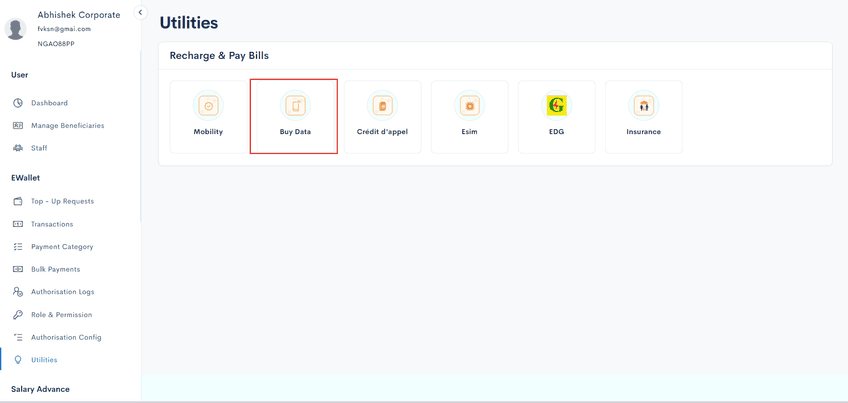Click the Esim chip icon
The width and height of the screenshot is (848, 403).
pyautogui.click(x=469, y=106)
